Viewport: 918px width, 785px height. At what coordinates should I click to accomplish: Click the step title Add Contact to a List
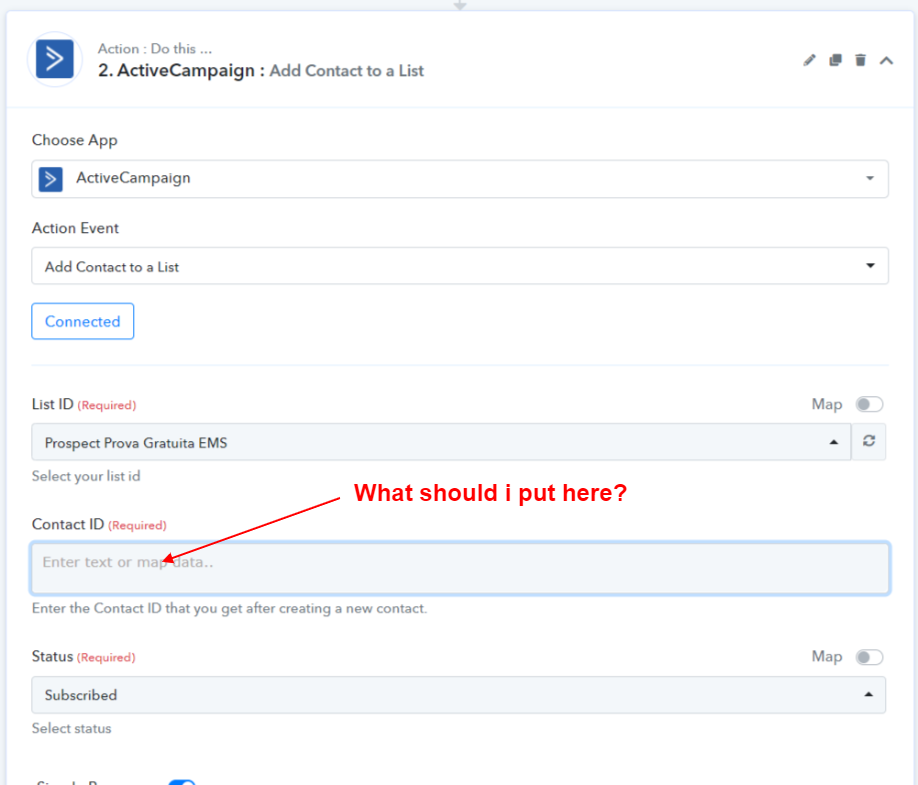[x=347, y=71]
